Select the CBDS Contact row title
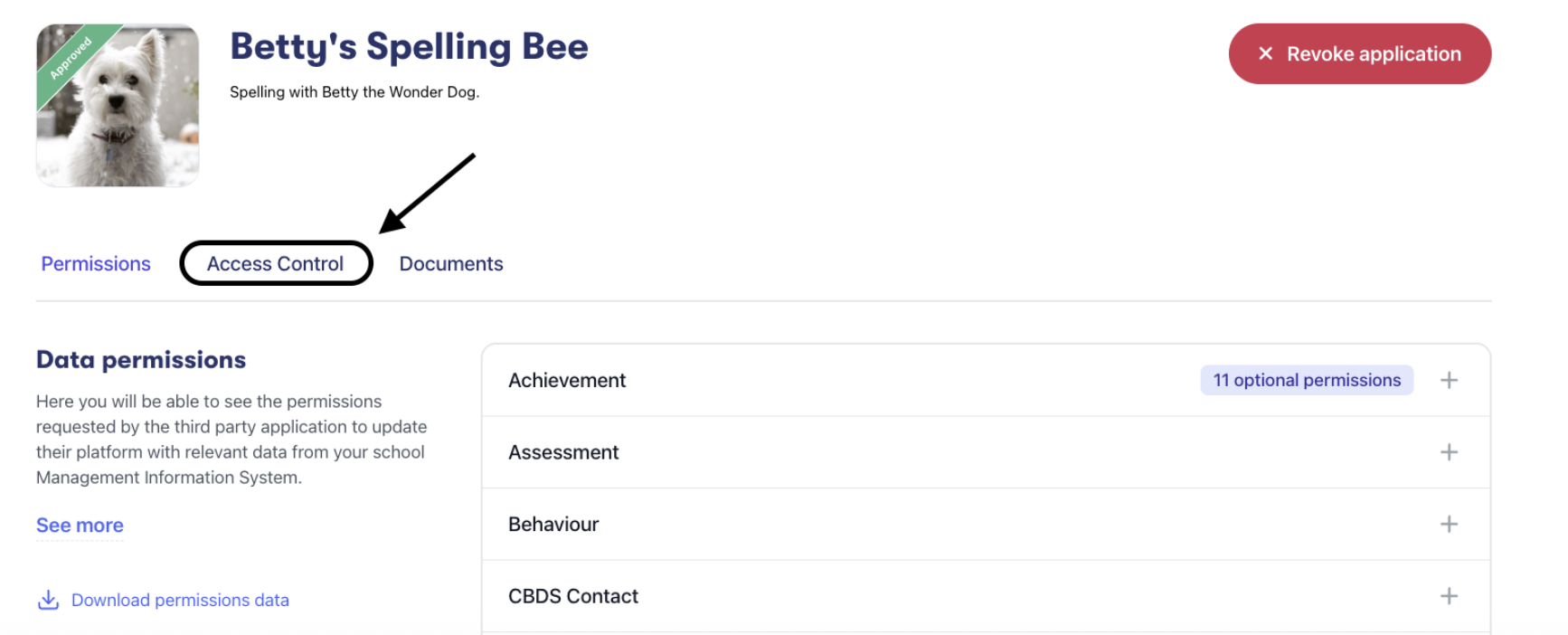 [573, 596]
